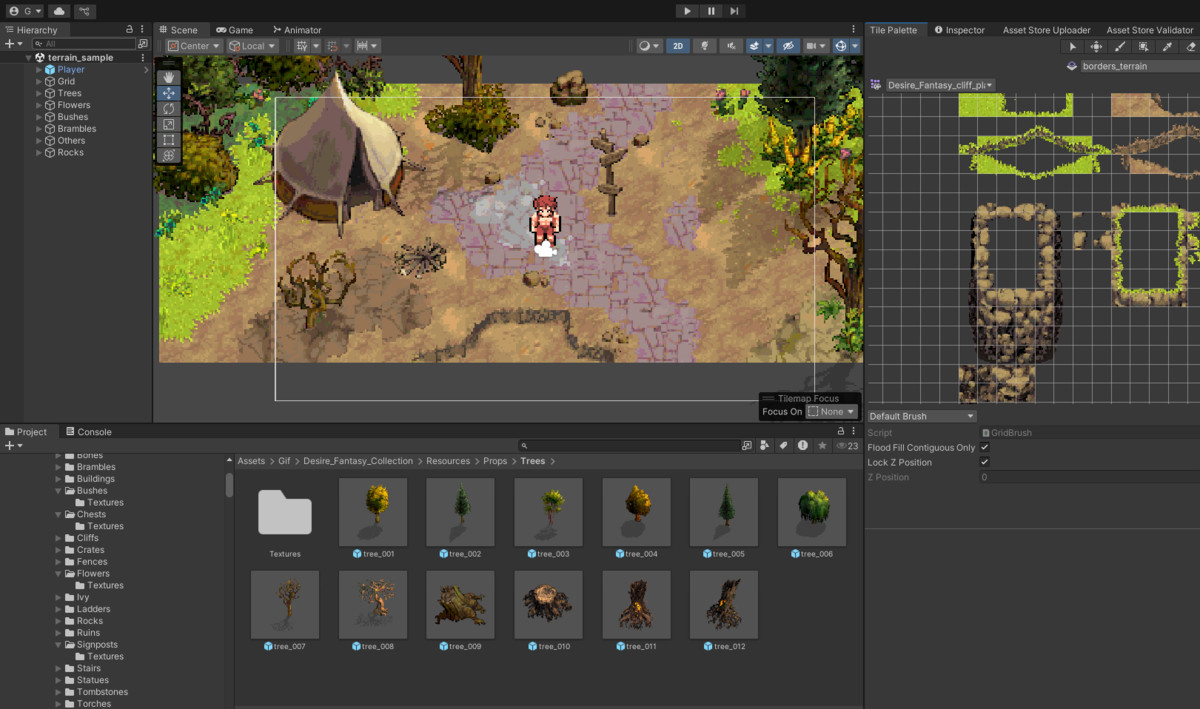Switch to the Game tab
This screenshot has height=709, width=1200.
pos(235,30)
